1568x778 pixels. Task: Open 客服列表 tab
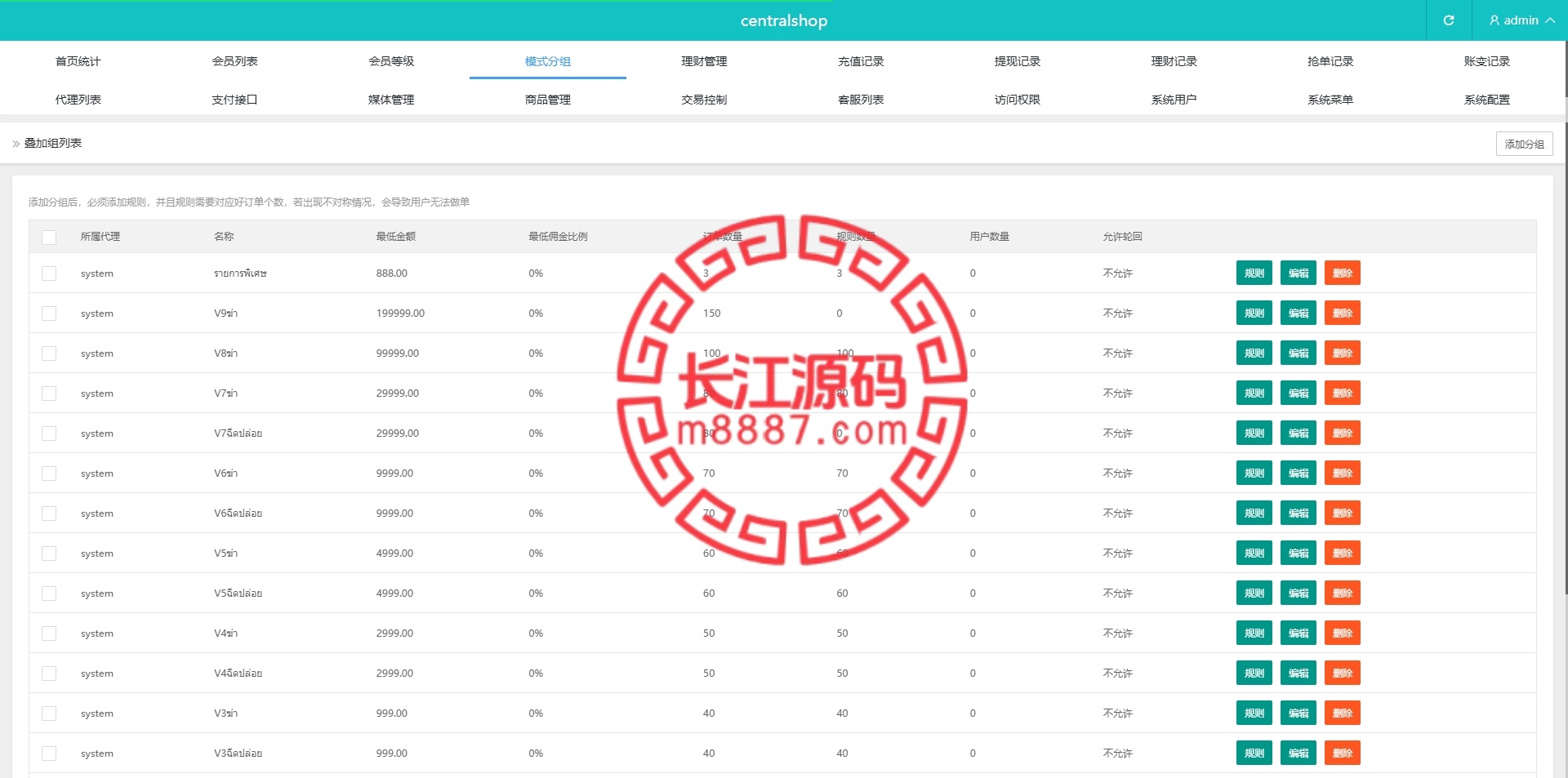point(861,100)
